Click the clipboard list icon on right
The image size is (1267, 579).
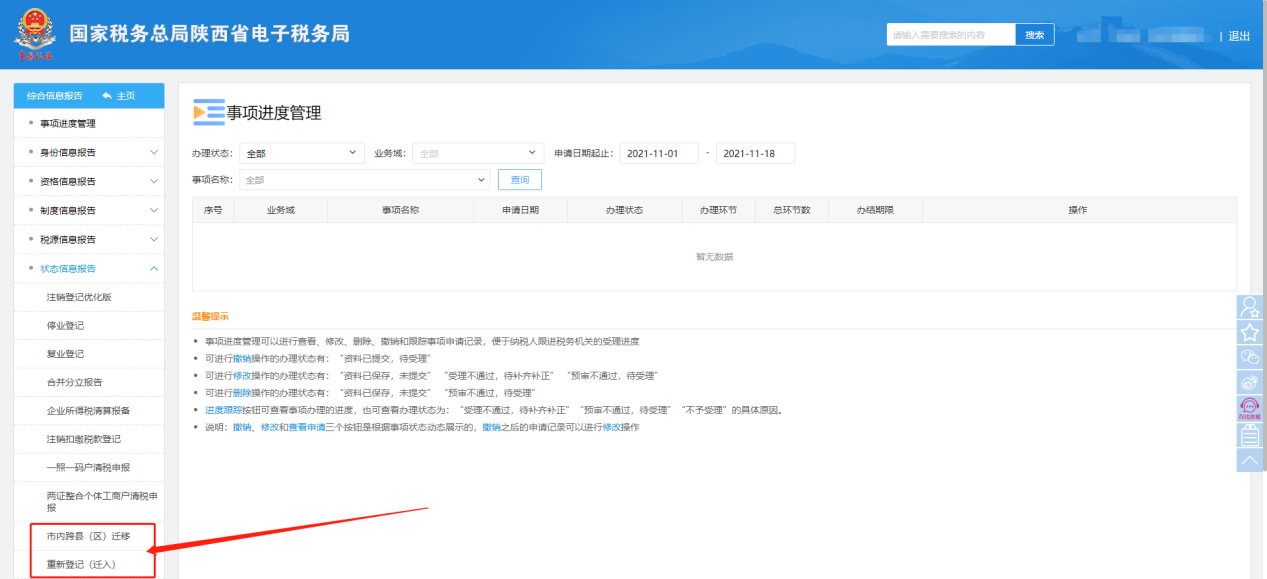click(1250, 435)
